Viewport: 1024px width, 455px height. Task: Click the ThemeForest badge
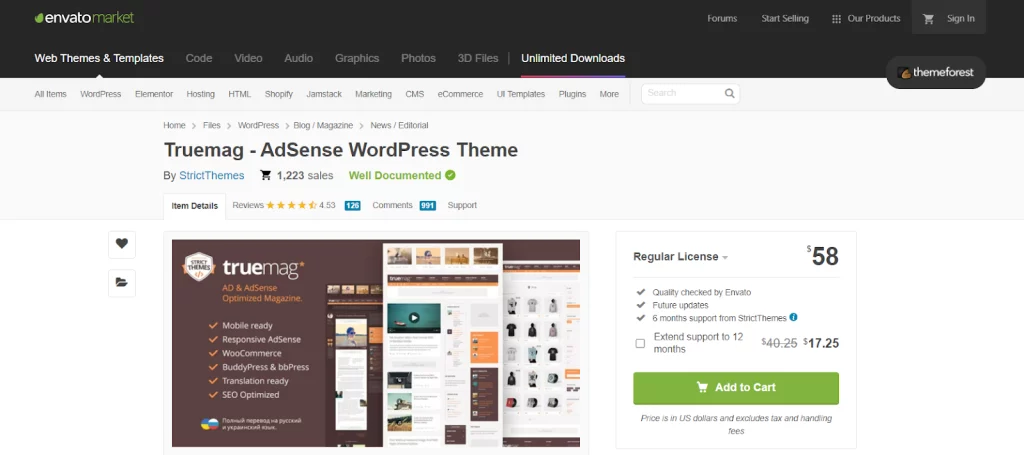tap(935, 72)
